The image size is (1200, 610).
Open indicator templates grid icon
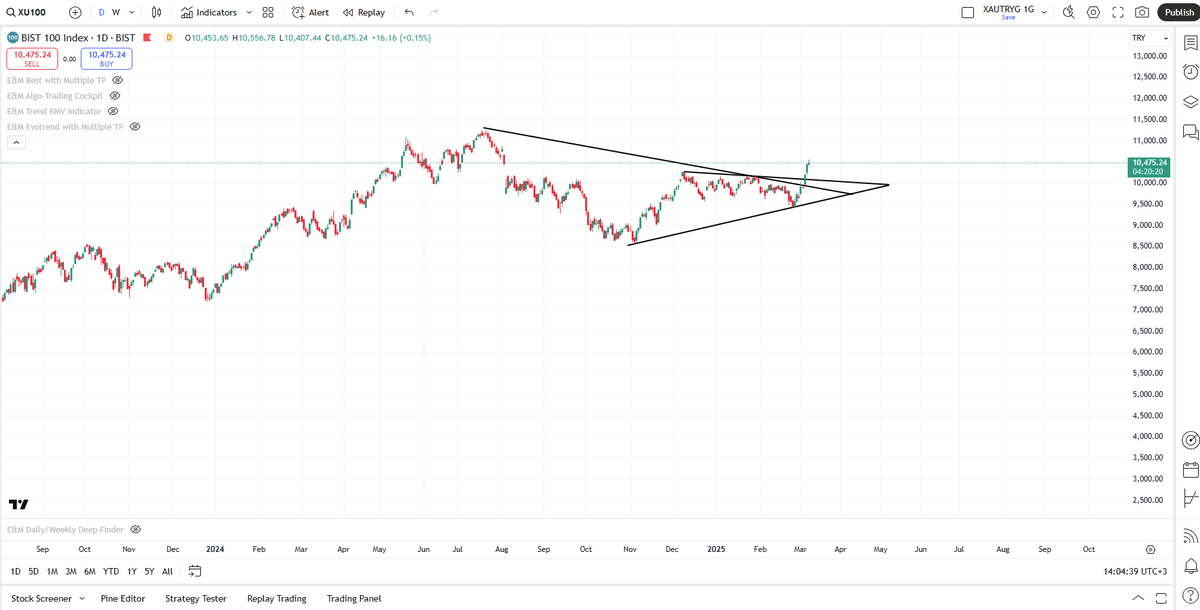pos(268,12)
